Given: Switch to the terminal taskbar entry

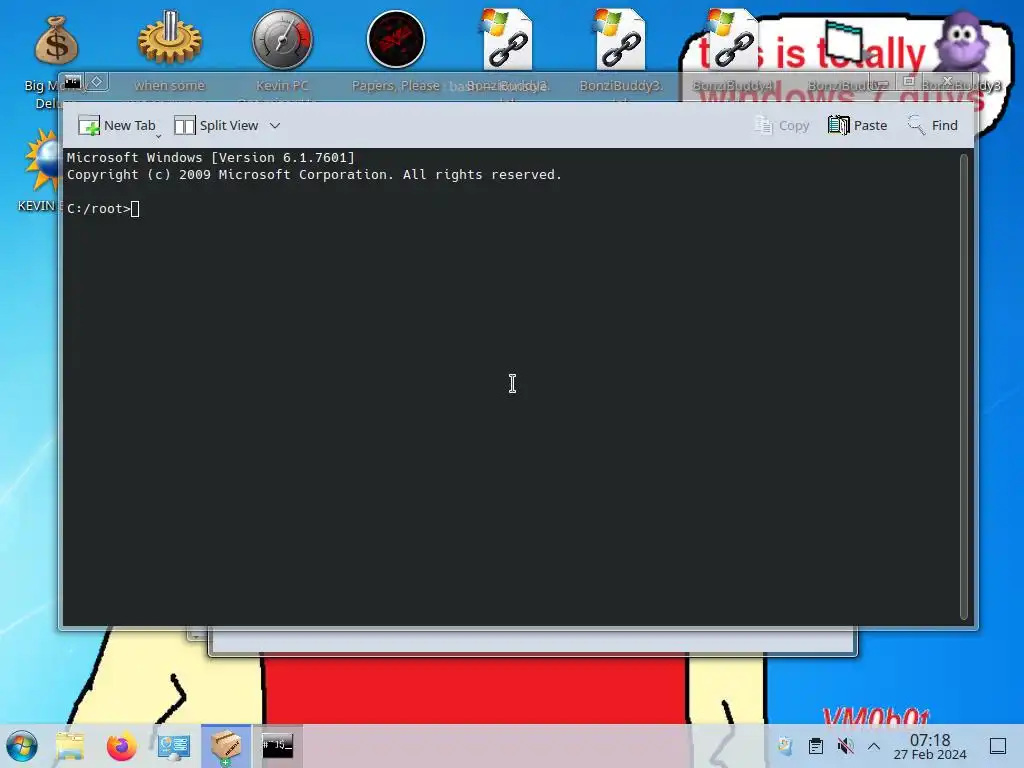Looking at the screenshot, I should click(278, 746).
